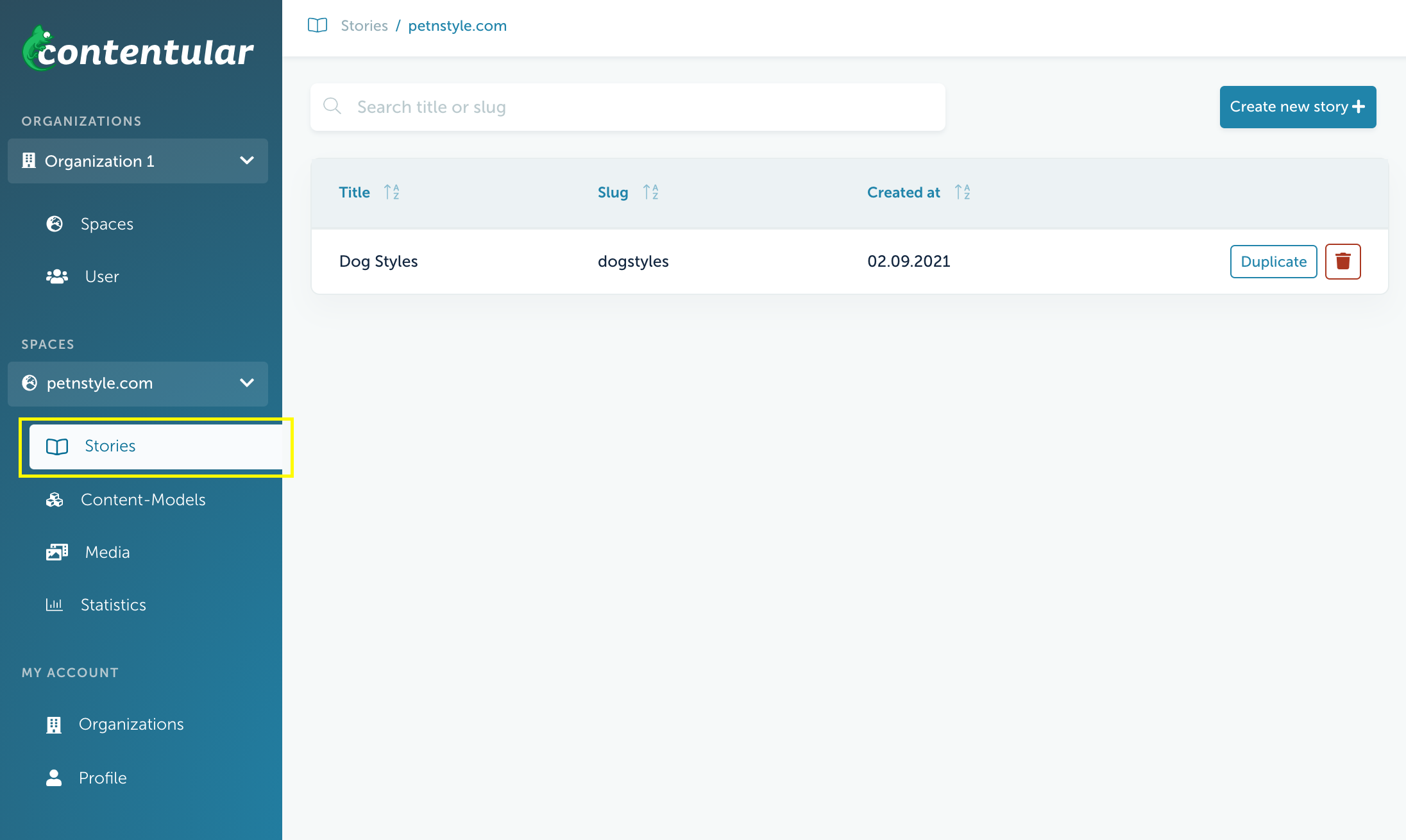Open the User menu item
The height and width of the screenshot is (840, 1406).
tap(102, 276)
